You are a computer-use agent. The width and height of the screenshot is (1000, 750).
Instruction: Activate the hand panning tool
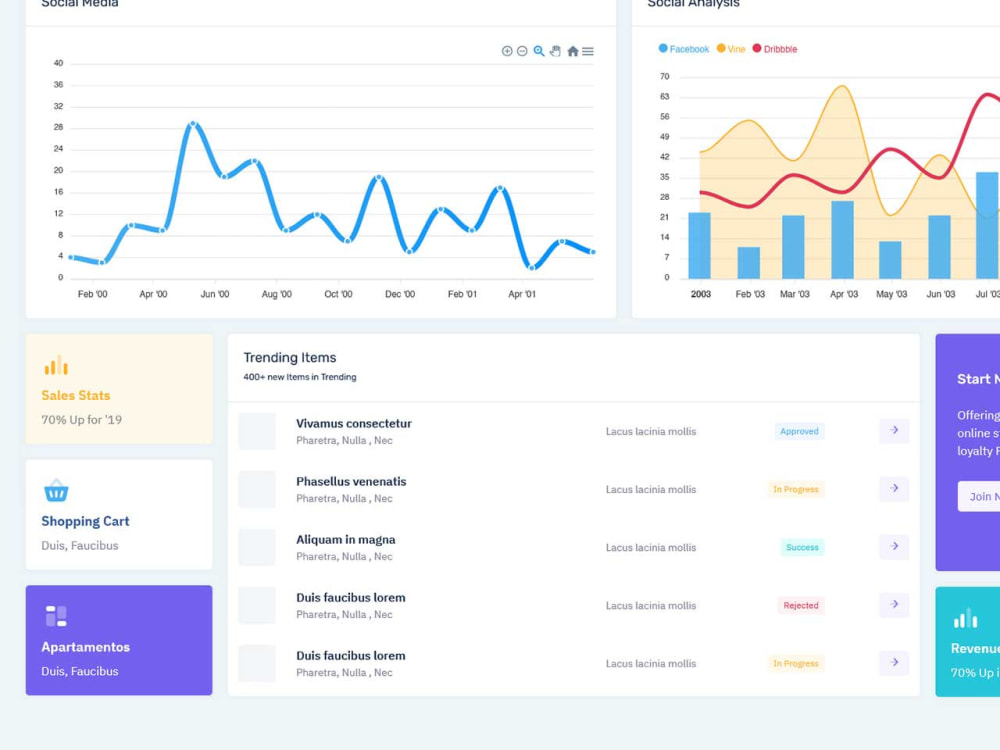pos(555,51)
